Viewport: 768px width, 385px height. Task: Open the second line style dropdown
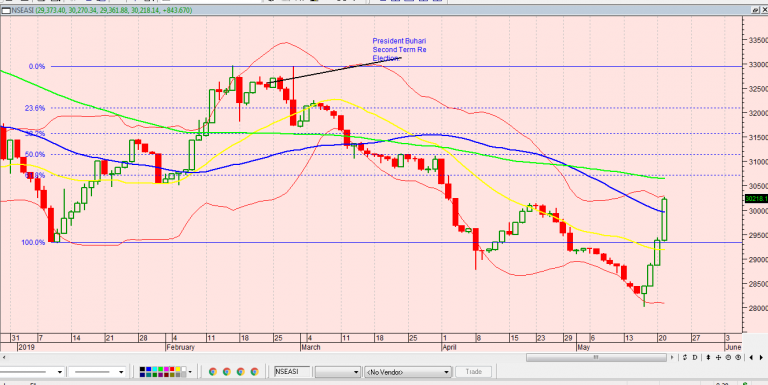click(97, 372)
